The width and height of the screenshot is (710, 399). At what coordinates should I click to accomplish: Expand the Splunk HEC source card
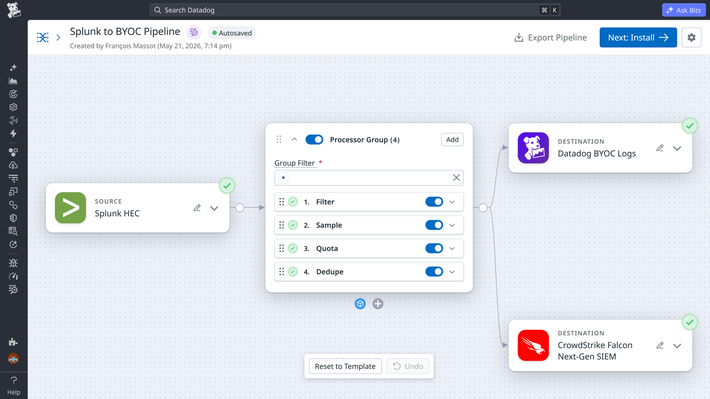pos(214,208)
